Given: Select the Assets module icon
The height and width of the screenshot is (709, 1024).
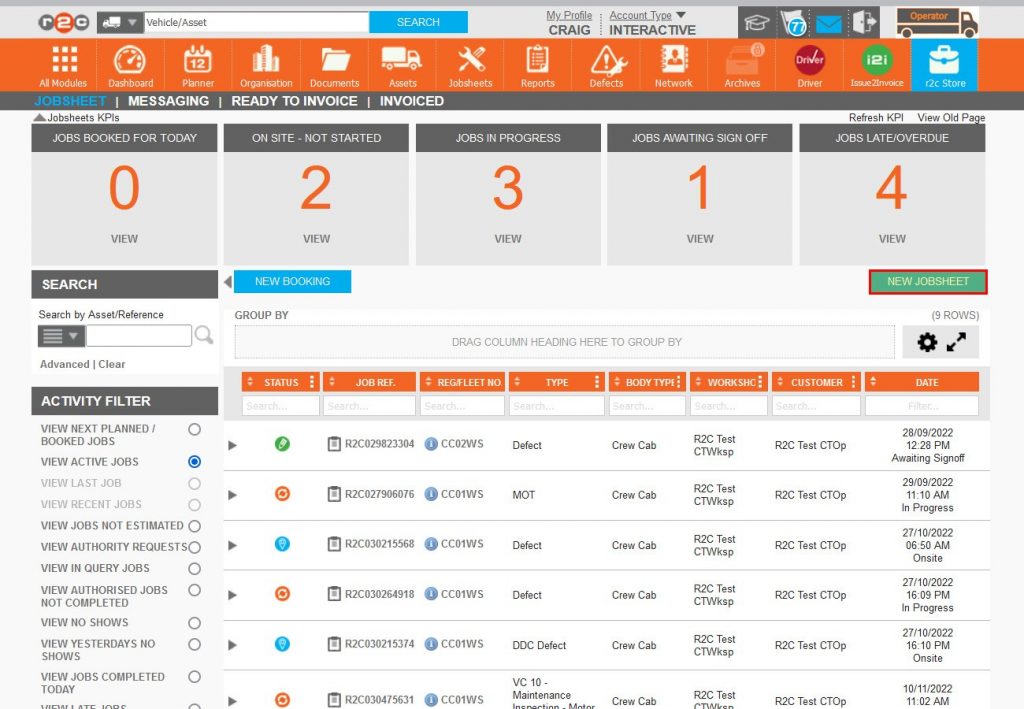Looking at the screenshot, I should pos(402,64).
